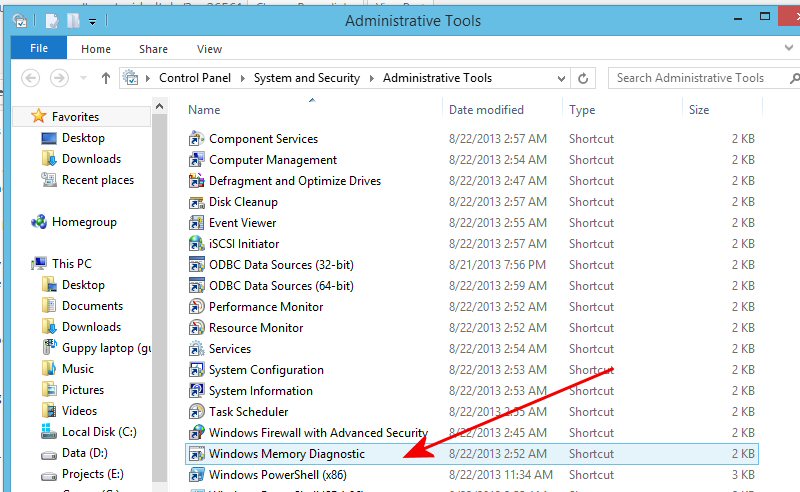Switch to the Share ribbon tab

153,49
